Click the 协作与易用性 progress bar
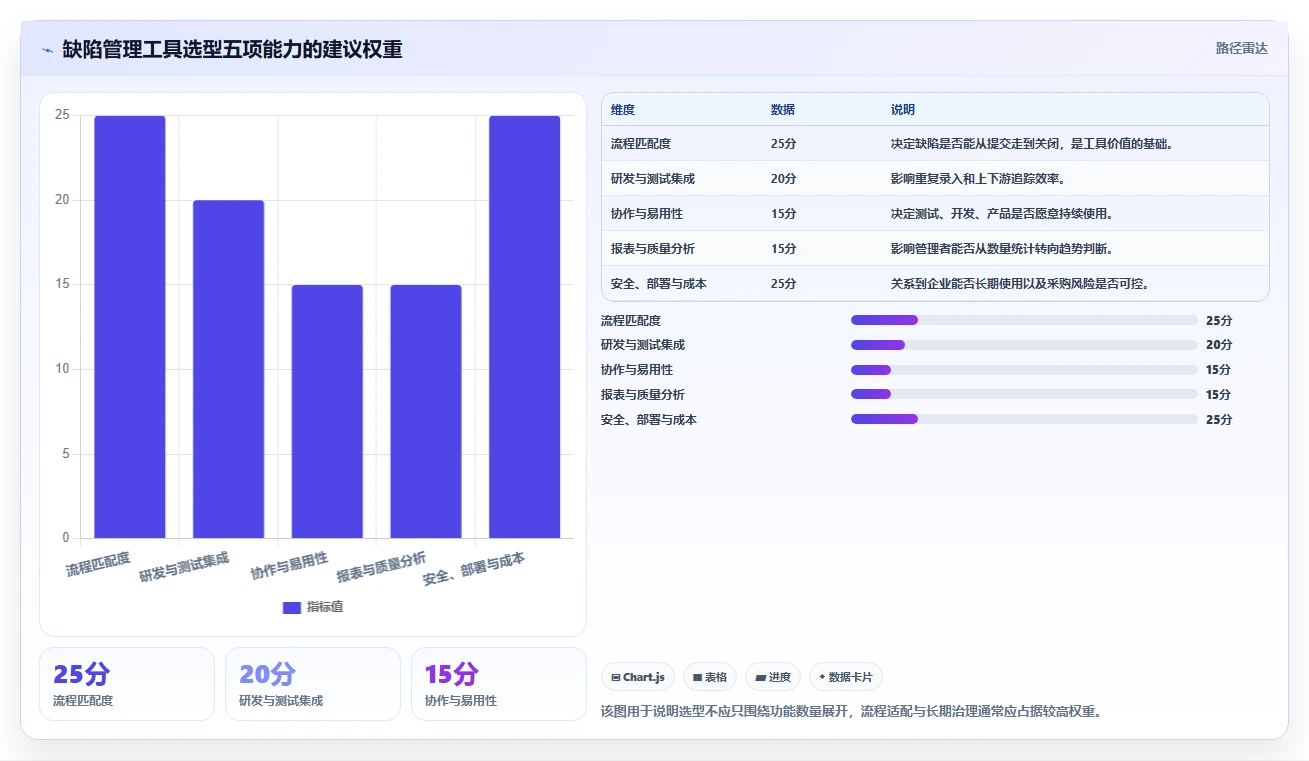 click(1024, 370)
